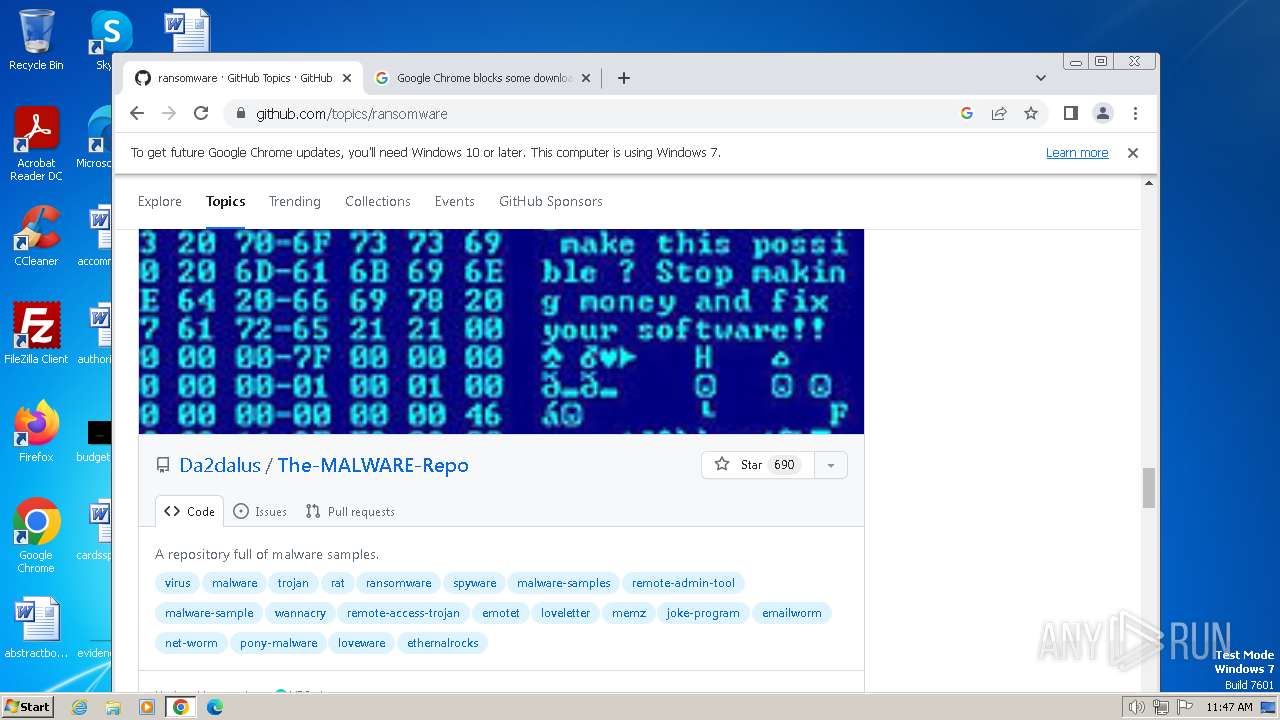Image resolution: width=1280 pixels, height=720 pixels.
Task: Click the address bar URL field
Action: point(600,113)
